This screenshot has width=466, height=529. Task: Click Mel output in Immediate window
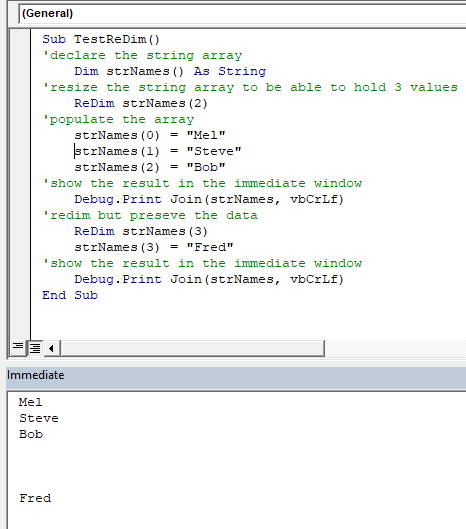(31, 402)
